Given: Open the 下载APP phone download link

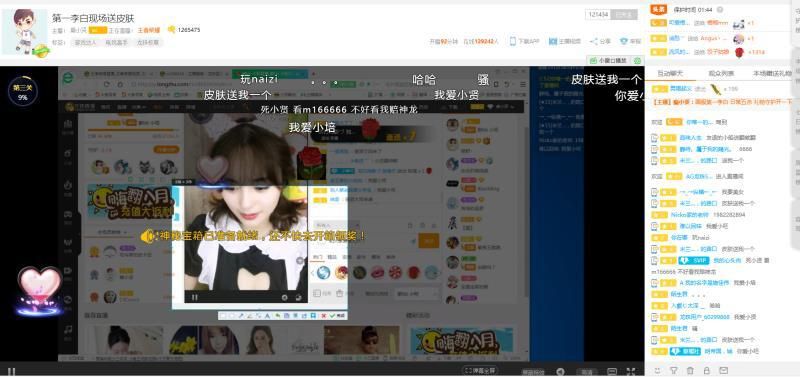Looking at the screenshot, I should (524, 41).
